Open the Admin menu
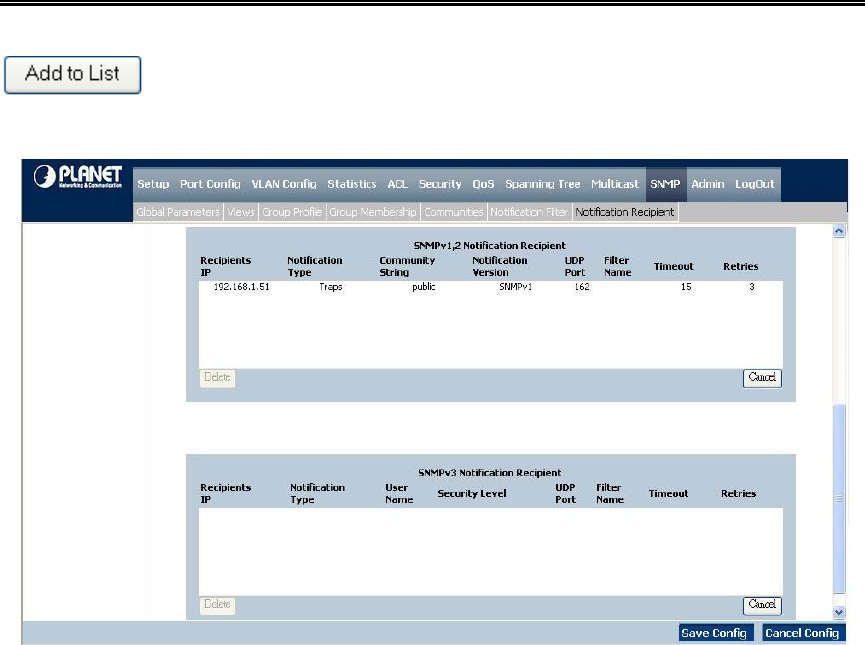The height and width of the screenshot is (645, 865). click(708, 184)
